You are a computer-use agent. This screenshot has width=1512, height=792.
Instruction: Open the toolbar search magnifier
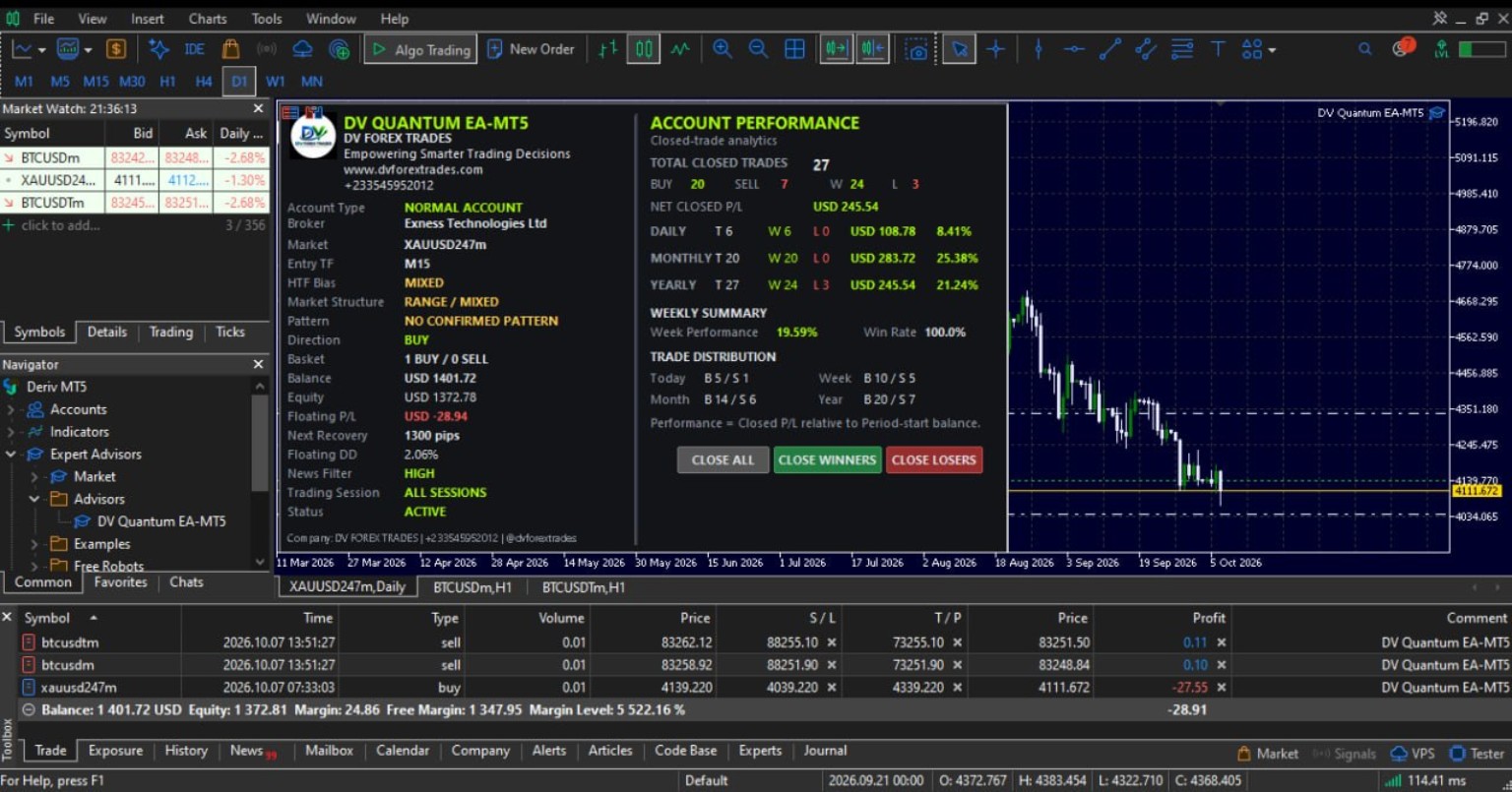click(x=1364, y=49)
